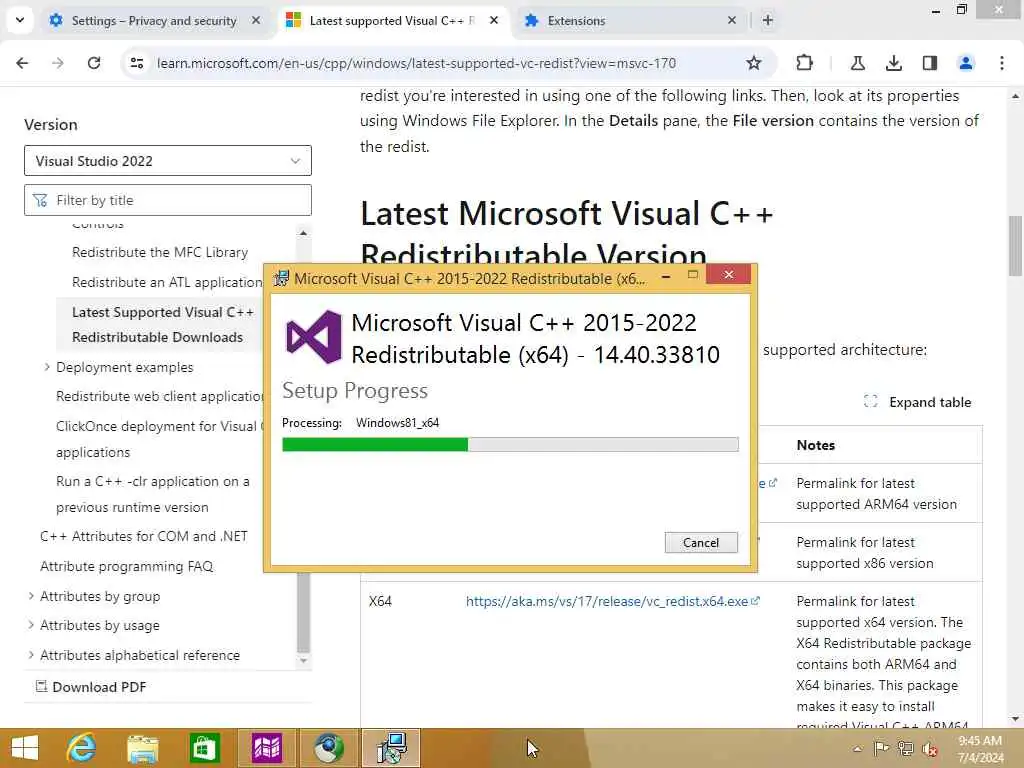Click the page vertical scrollbar thumb
The height and width of the screenshot is (768, 1024).
click(x=1015, y=246)
